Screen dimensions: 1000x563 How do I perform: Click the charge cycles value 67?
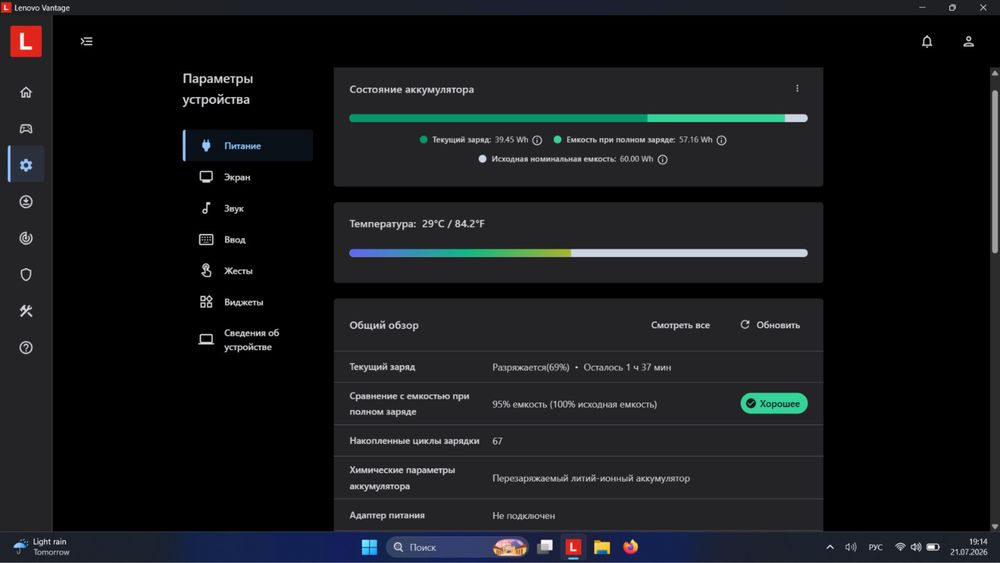[497, 441]
